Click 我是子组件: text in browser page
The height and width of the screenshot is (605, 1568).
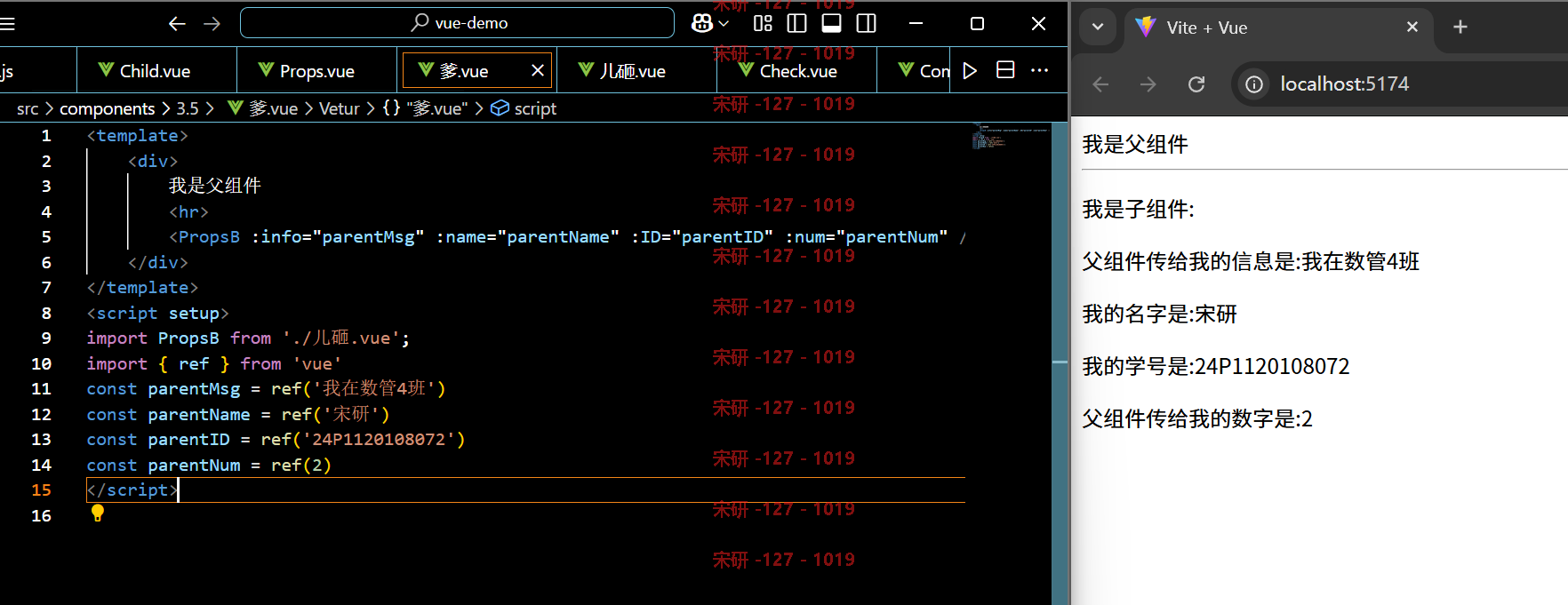pos(1139,210)
